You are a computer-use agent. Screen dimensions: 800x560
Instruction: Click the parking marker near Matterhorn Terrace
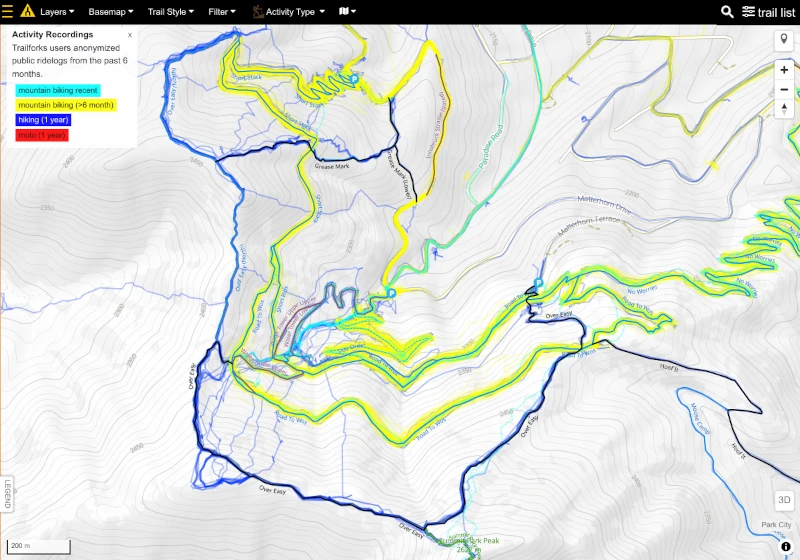click(x=538, y=283)
